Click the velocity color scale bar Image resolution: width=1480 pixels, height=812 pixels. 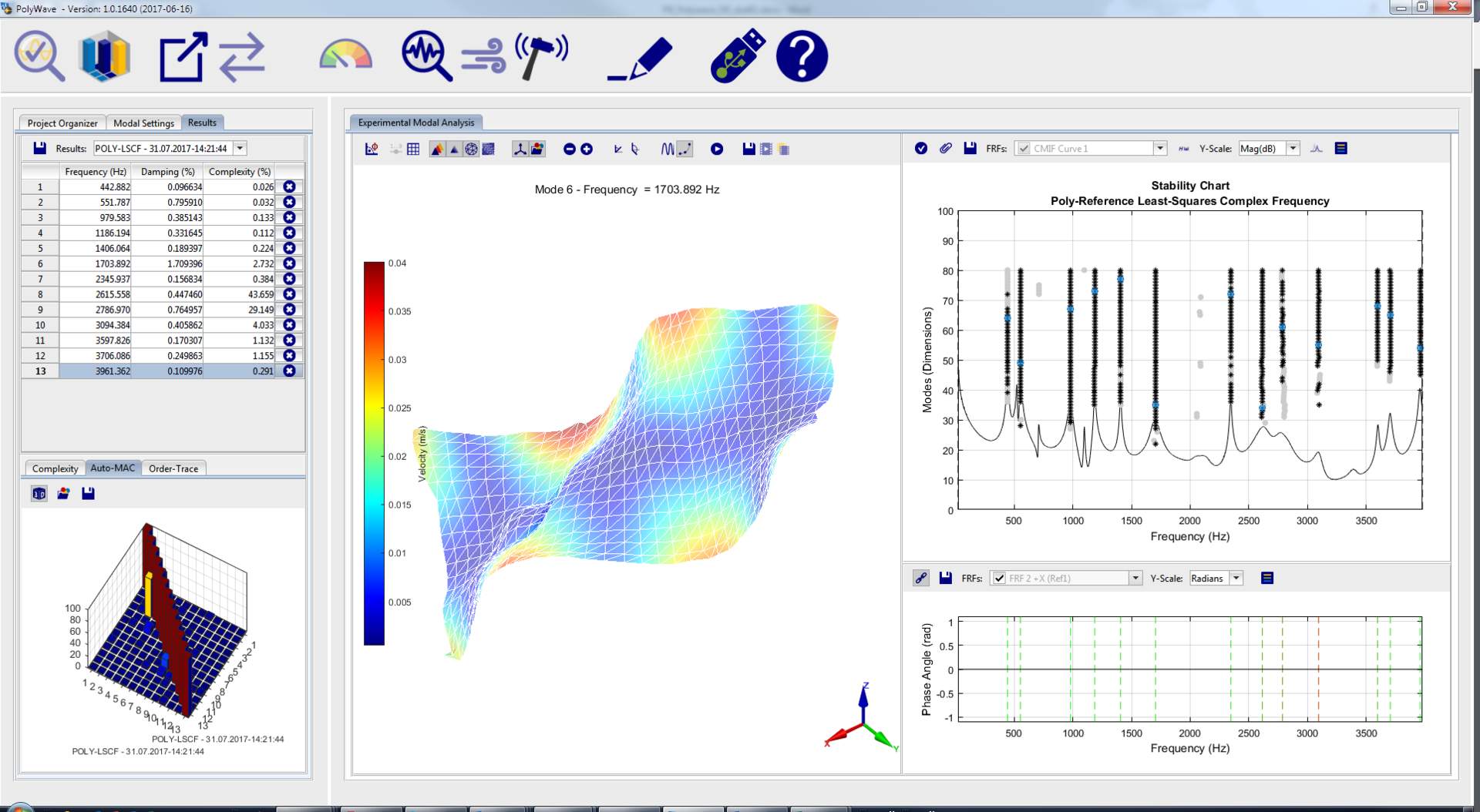[x=374, y=453]
